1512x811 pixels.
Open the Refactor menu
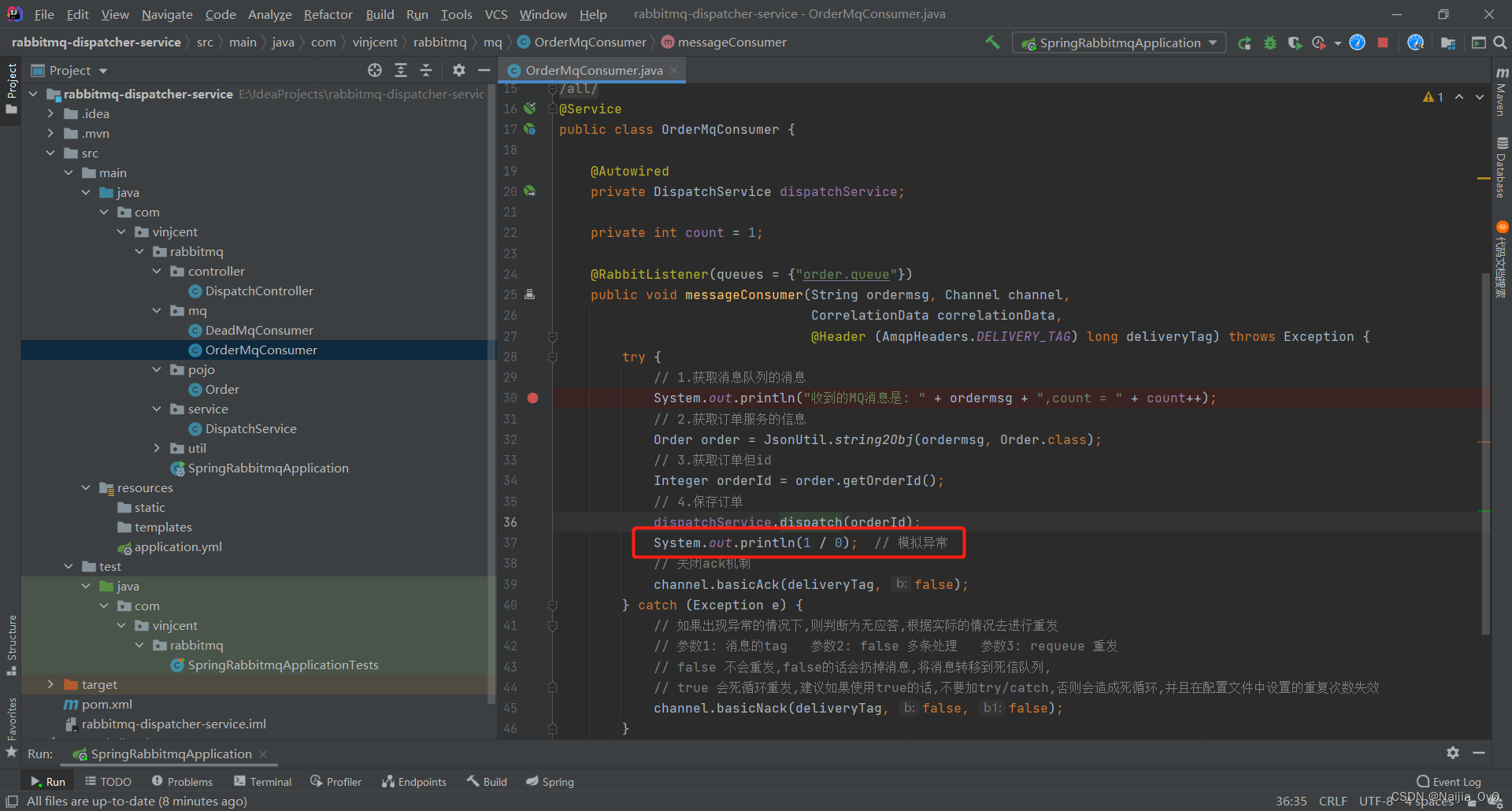[x=328, y=14]
